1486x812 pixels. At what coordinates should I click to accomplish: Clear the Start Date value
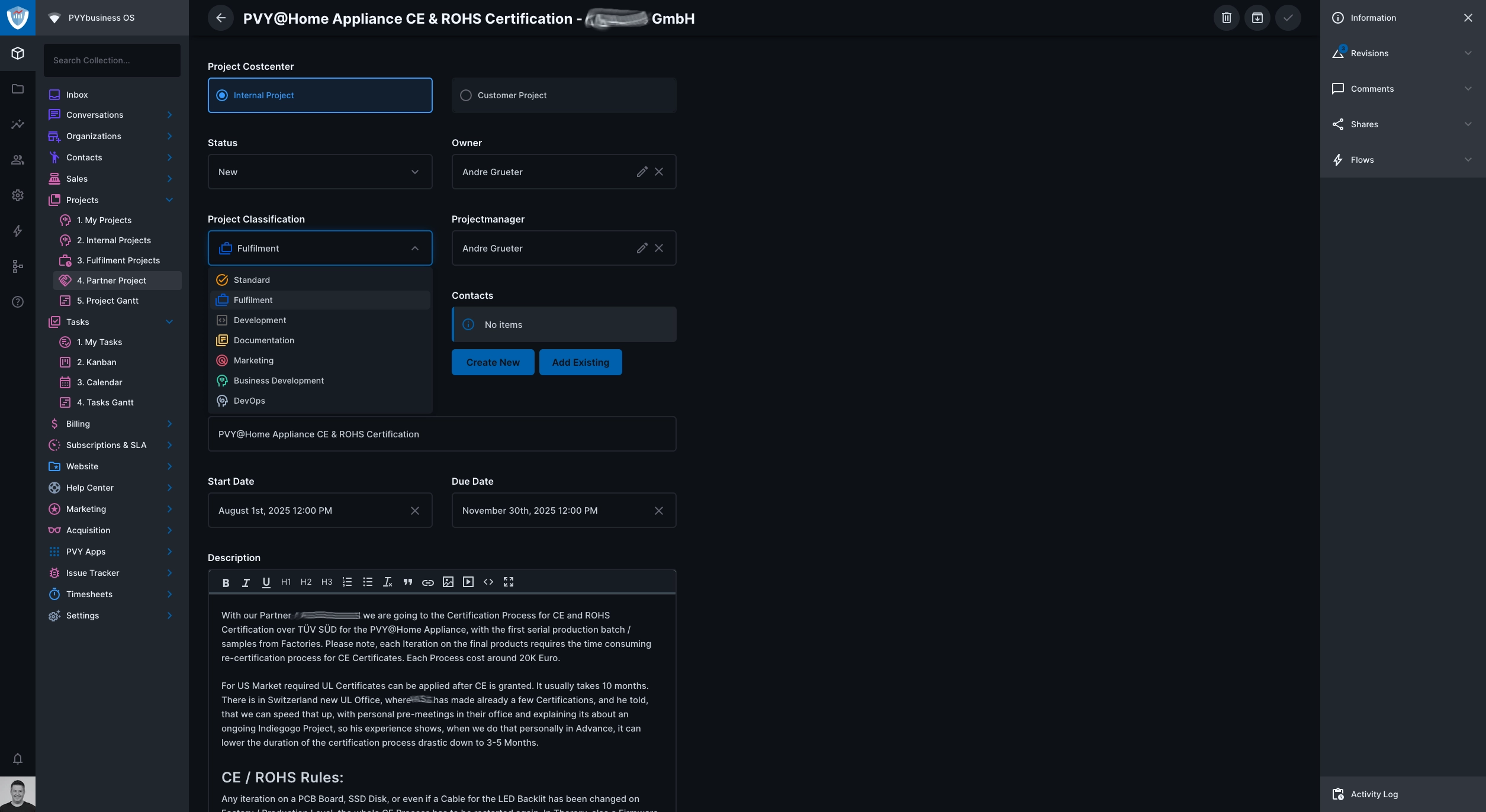(x=415, y=511)
